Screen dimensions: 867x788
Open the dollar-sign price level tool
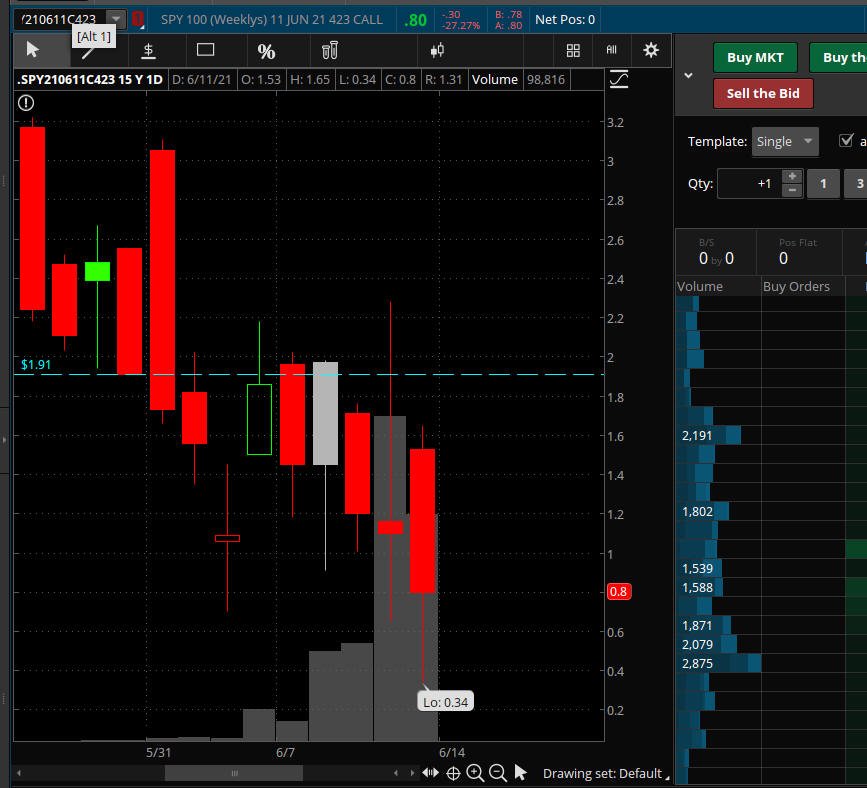click(x=148, y=51)
